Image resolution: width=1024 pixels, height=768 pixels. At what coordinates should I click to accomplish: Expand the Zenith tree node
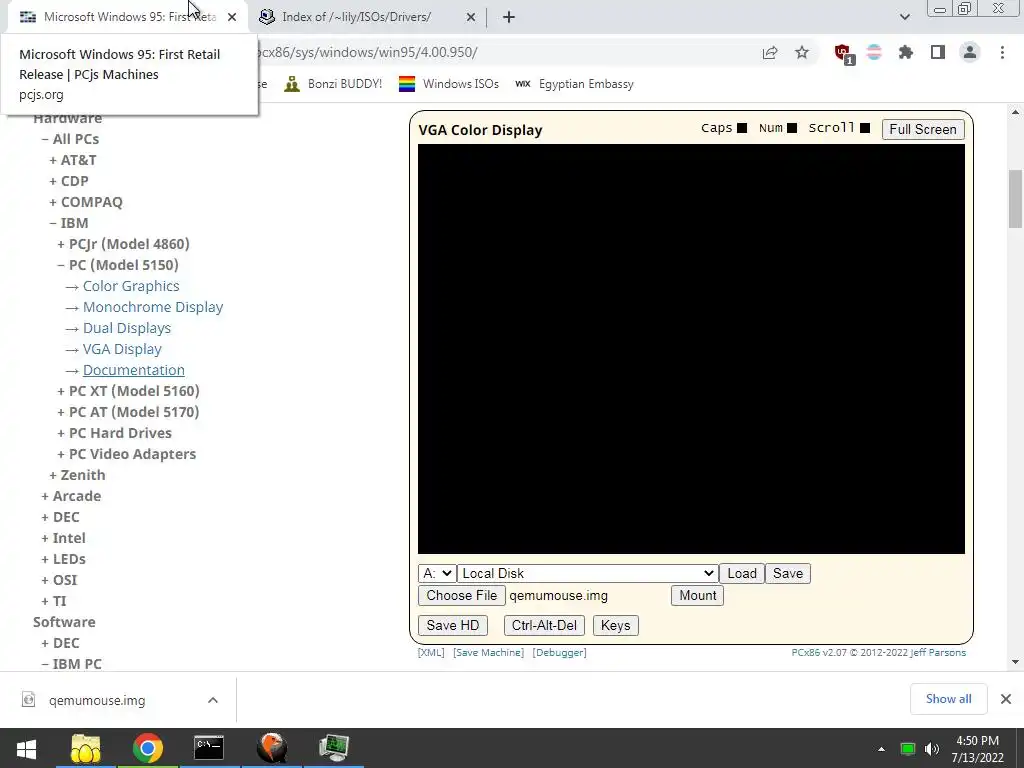[77, 475]
